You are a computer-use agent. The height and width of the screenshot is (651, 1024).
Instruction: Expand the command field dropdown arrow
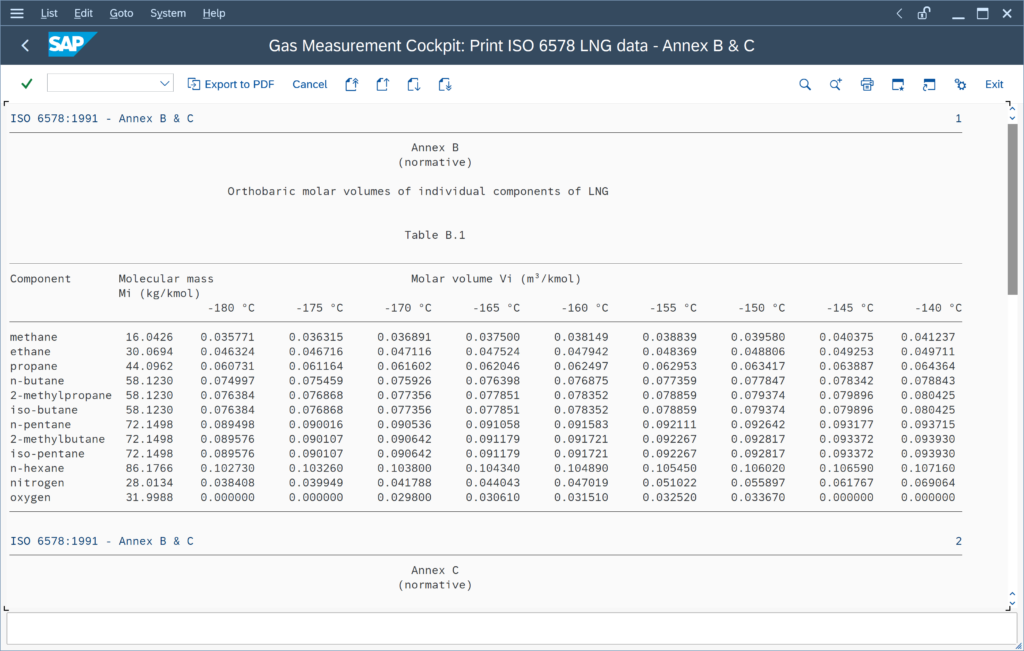pyautogui.click(x=165, y=84)
